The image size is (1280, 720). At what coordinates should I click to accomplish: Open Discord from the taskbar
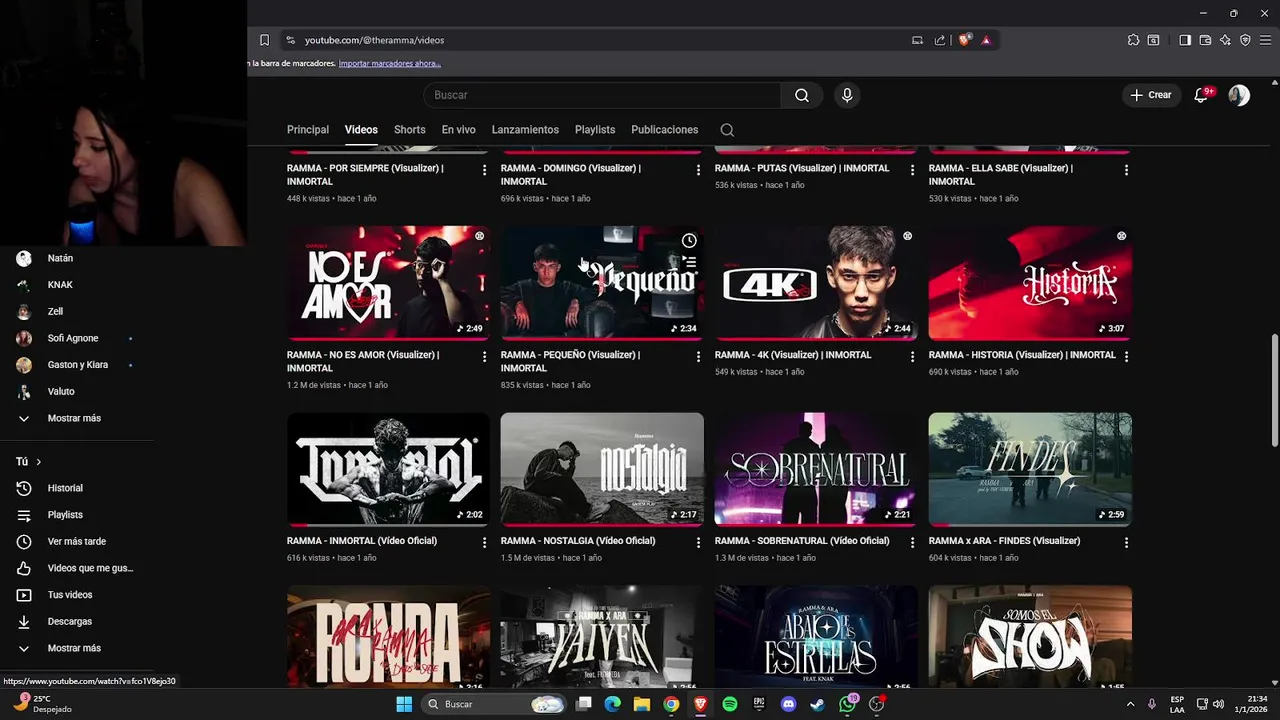tap(788, 704)
